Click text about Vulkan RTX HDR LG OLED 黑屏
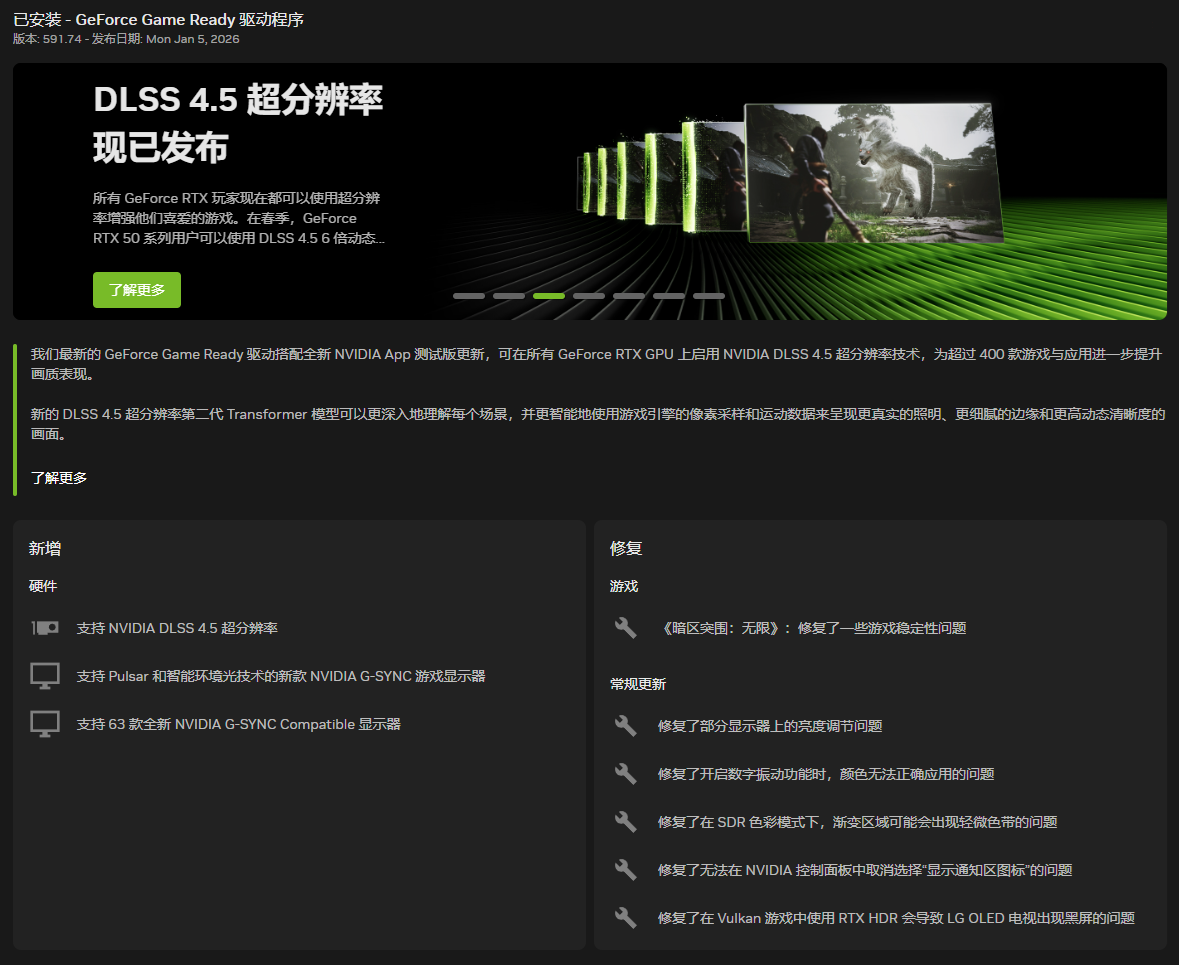 coord(896,918)
